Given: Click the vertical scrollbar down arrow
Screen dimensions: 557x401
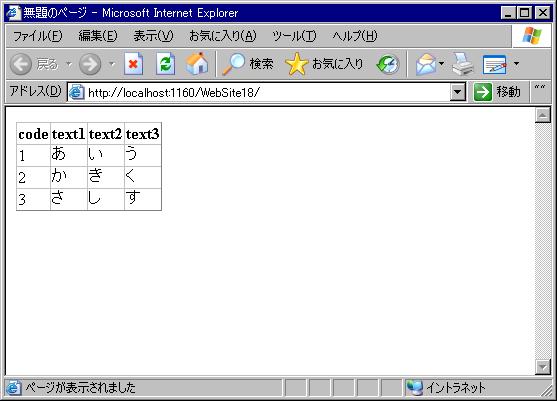Looking at the screenshot, I should point(543,367).
